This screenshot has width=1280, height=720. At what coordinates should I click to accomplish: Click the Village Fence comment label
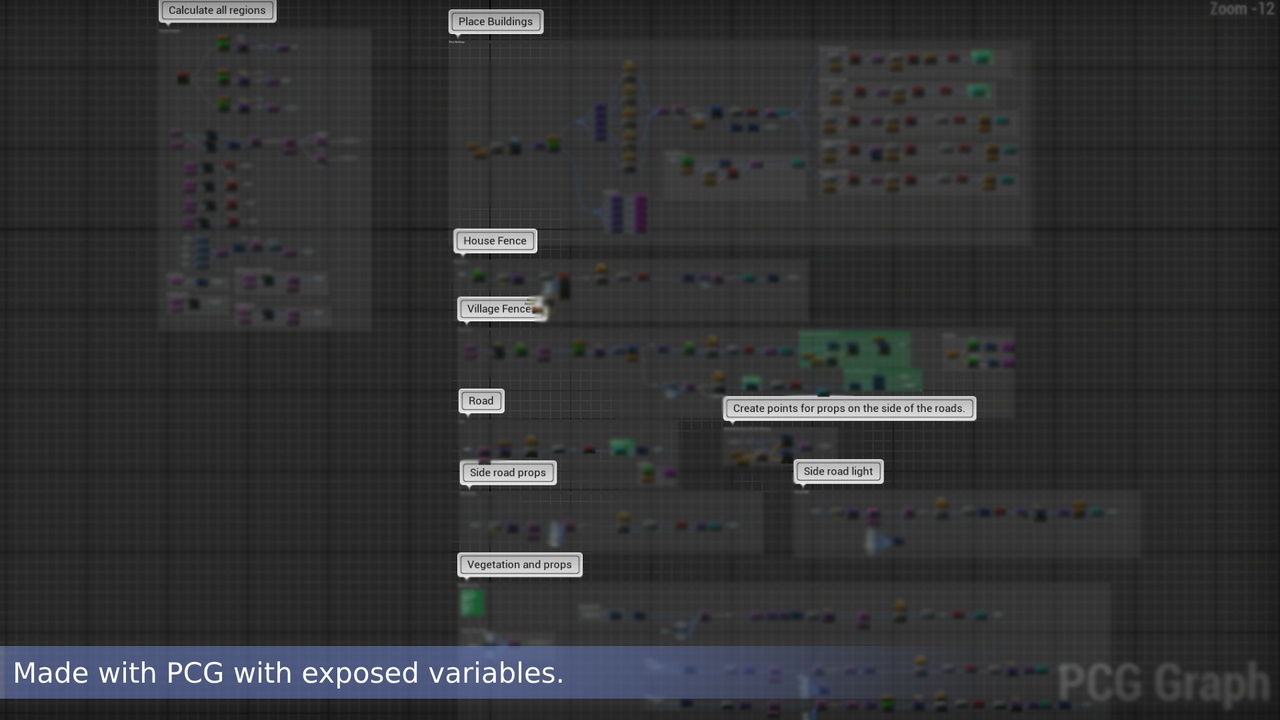[x=500, y=308]
